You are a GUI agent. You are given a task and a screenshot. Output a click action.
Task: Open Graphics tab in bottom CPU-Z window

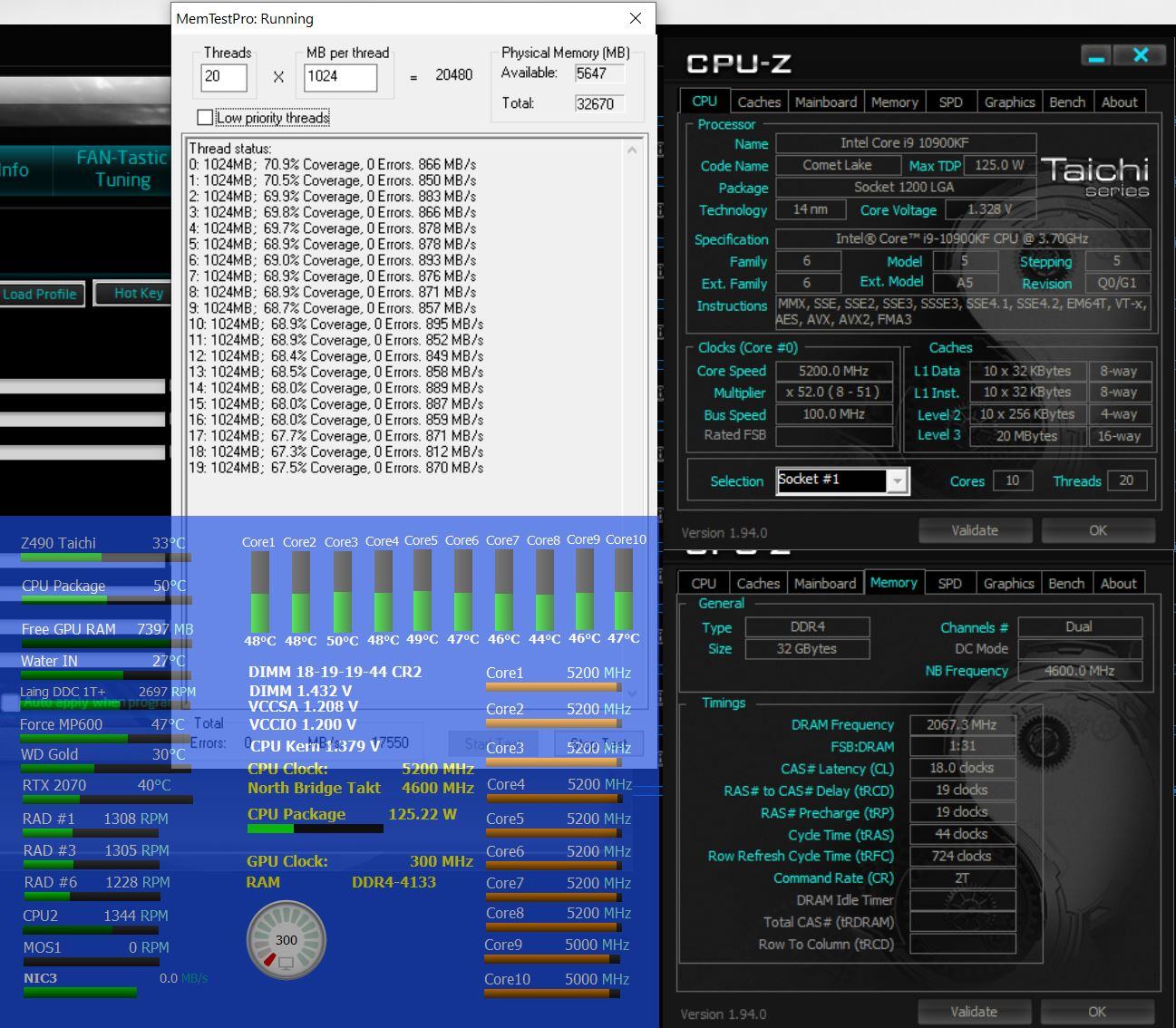pyautogui.click(x=1008, y=584)
